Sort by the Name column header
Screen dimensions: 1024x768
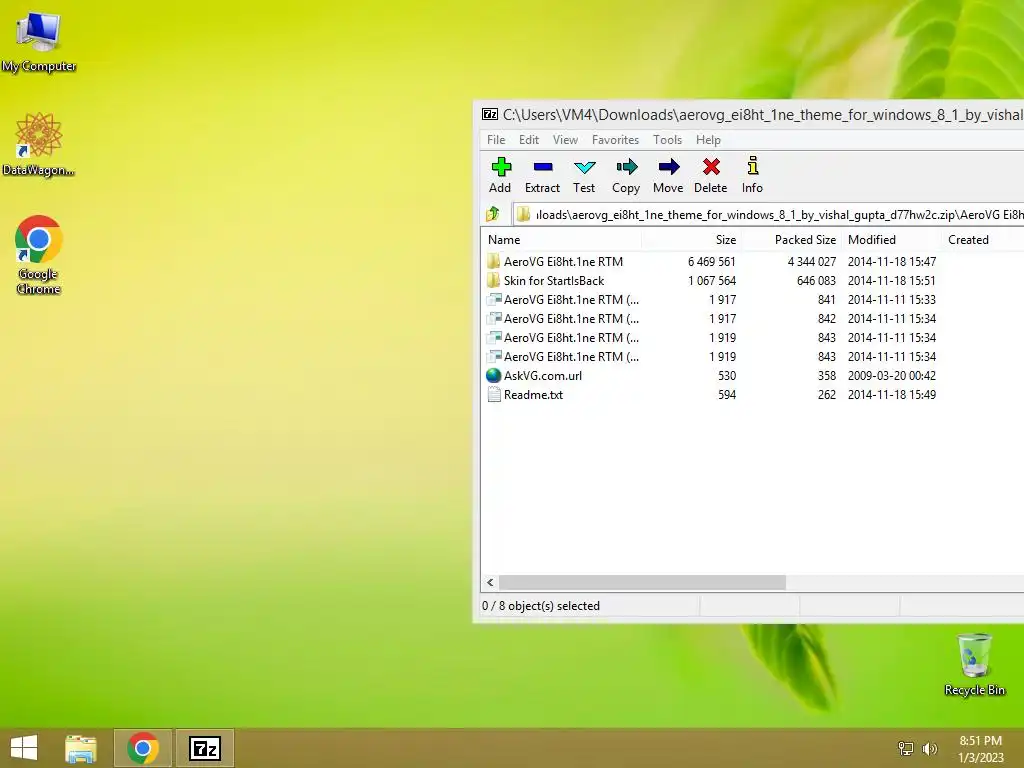[562, 240]
